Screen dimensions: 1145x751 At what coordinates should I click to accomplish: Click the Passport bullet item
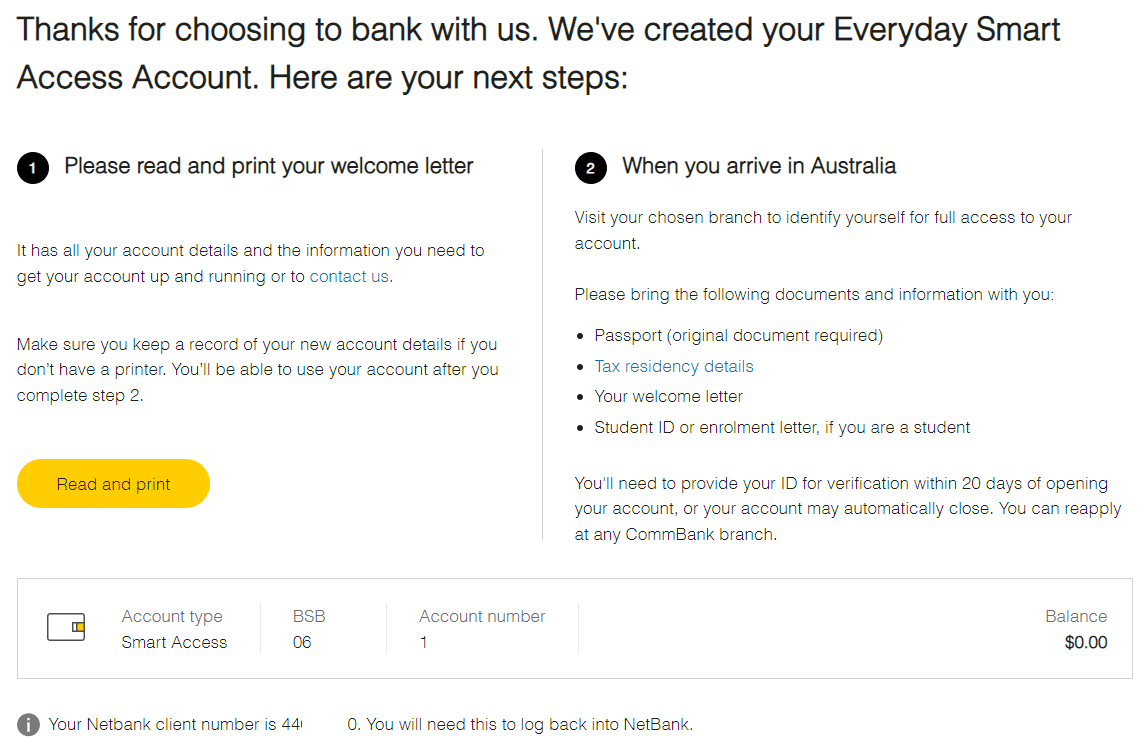(x=738, y=335)
